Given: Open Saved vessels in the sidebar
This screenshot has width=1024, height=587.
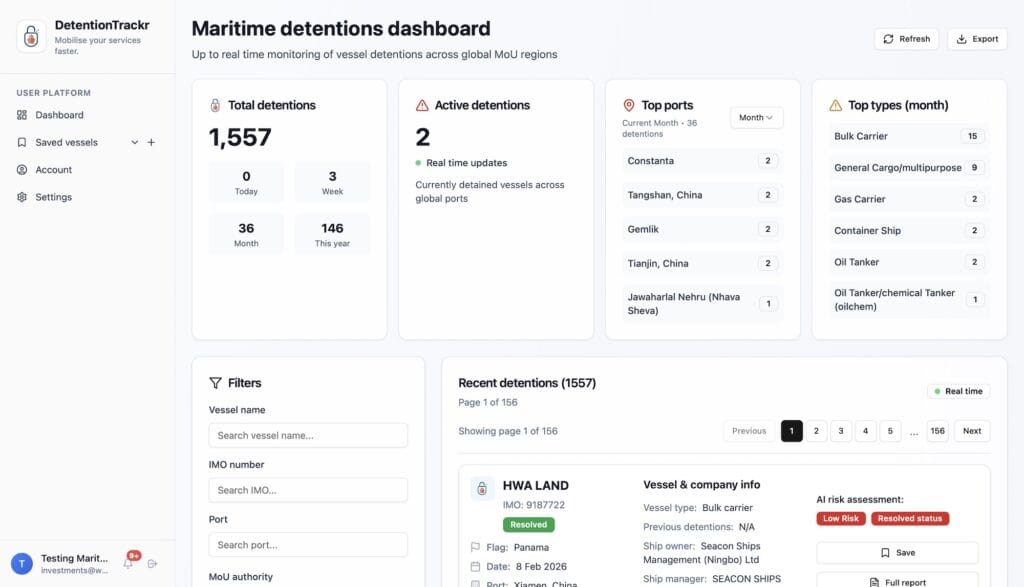Looking at the screenshot, I should click(x=67, y=142).
